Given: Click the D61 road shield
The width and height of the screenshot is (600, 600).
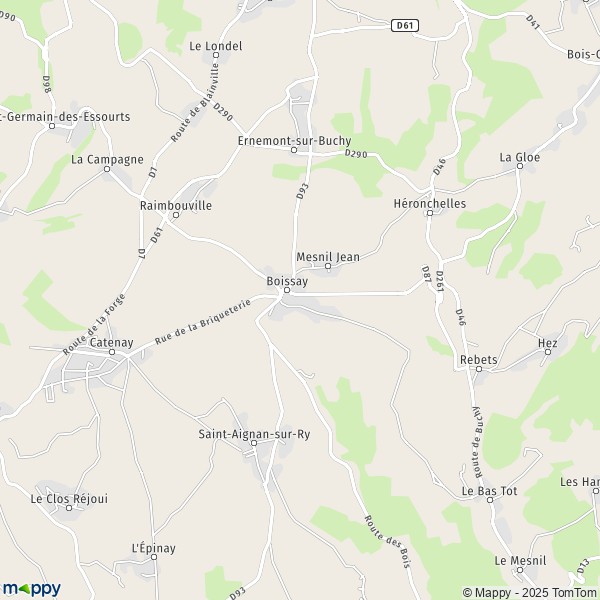Looking at the screenshot, I should point(405,26).
